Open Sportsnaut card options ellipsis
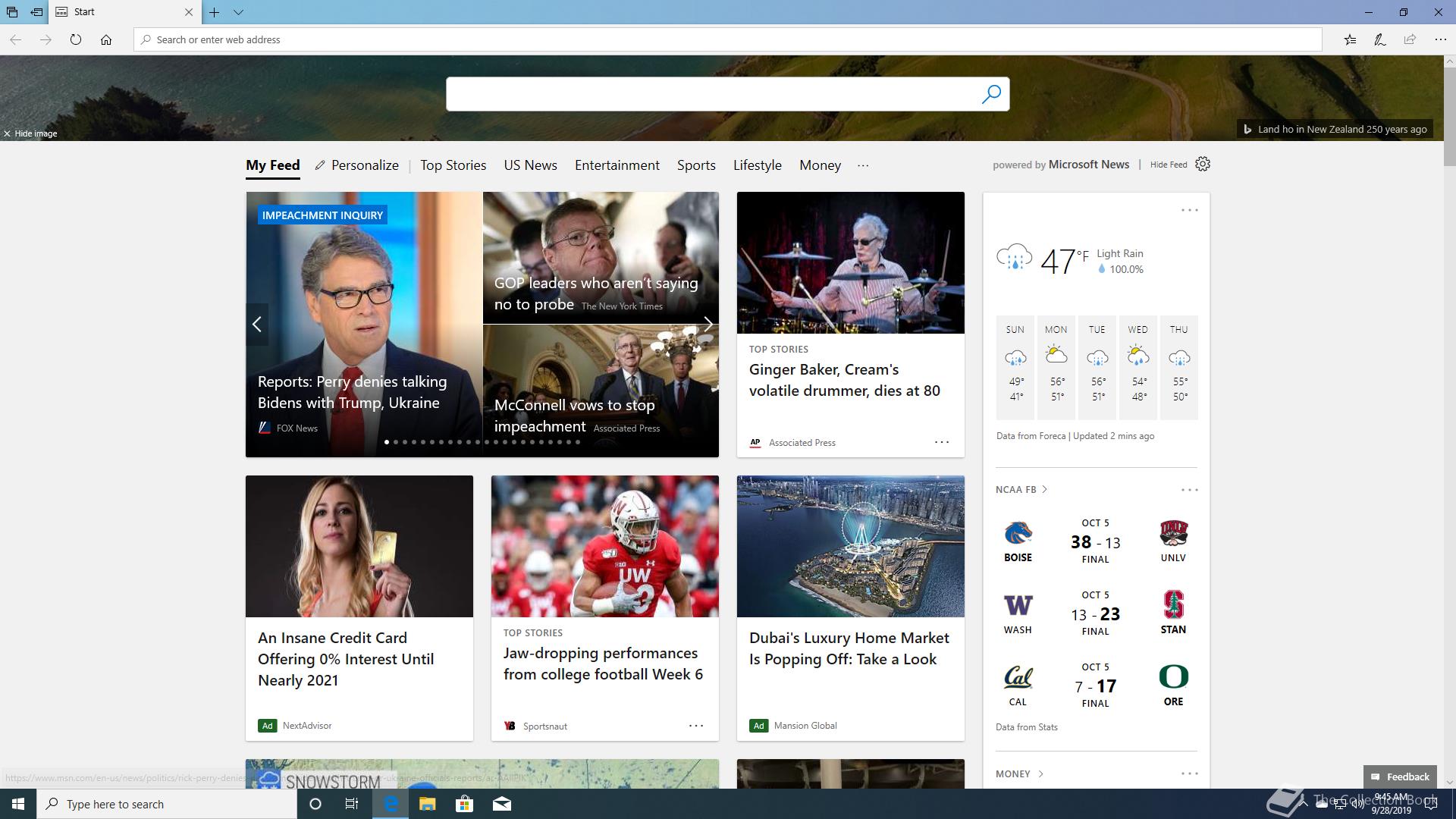Viewport: 1456px width, 819px height. (x=696, y=726)
